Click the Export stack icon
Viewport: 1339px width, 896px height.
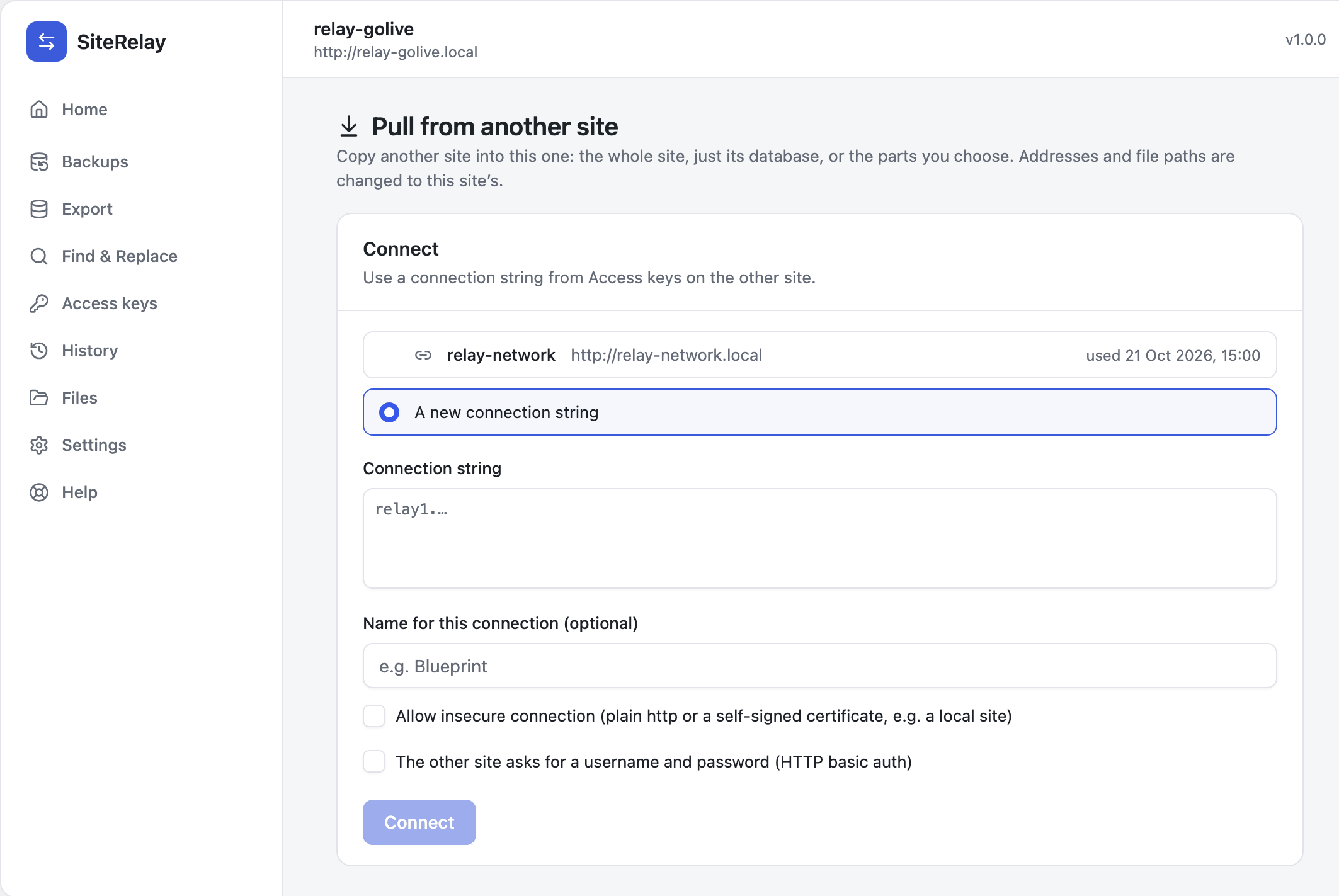pyautogui.click(x=39, y=209)
